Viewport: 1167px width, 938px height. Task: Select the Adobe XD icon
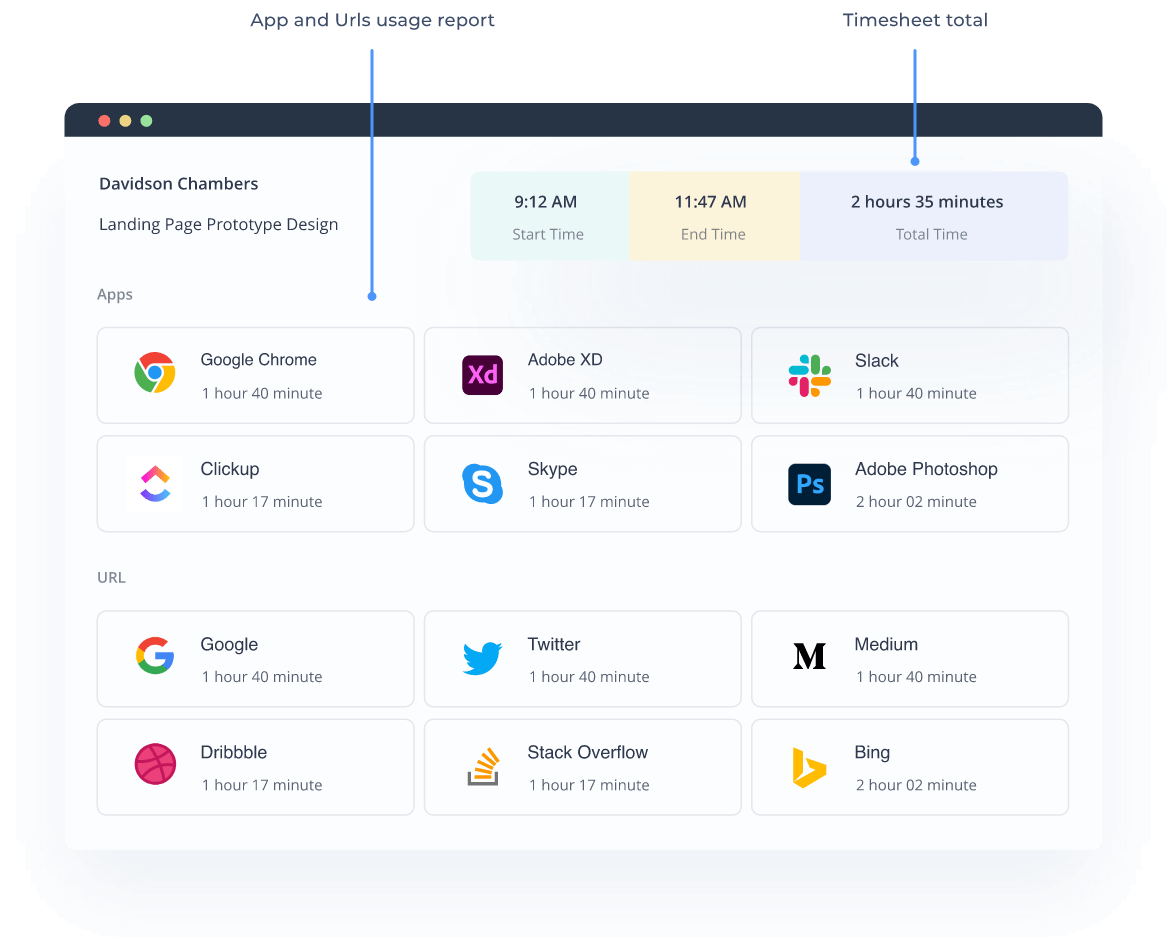(x=482, y=375)
